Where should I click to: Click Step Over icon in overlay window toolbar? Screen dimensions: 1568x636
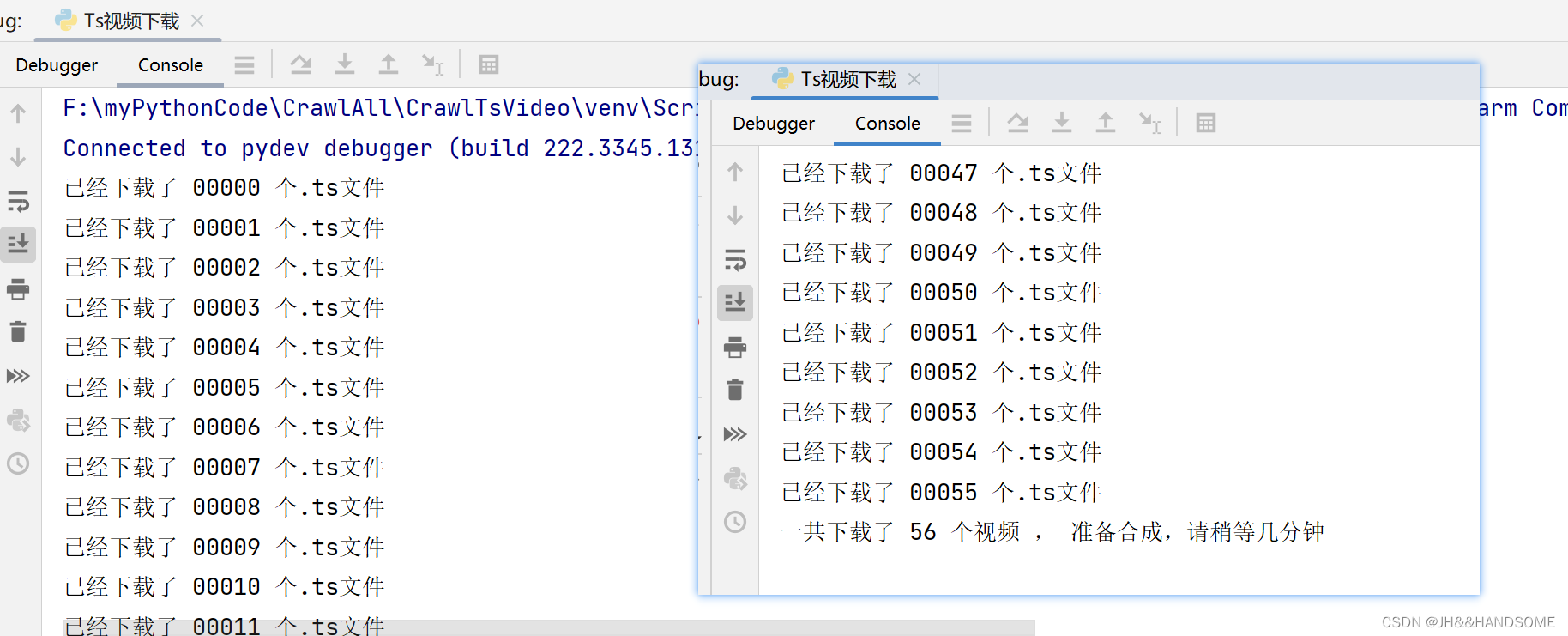click(x=1017, y=124)
